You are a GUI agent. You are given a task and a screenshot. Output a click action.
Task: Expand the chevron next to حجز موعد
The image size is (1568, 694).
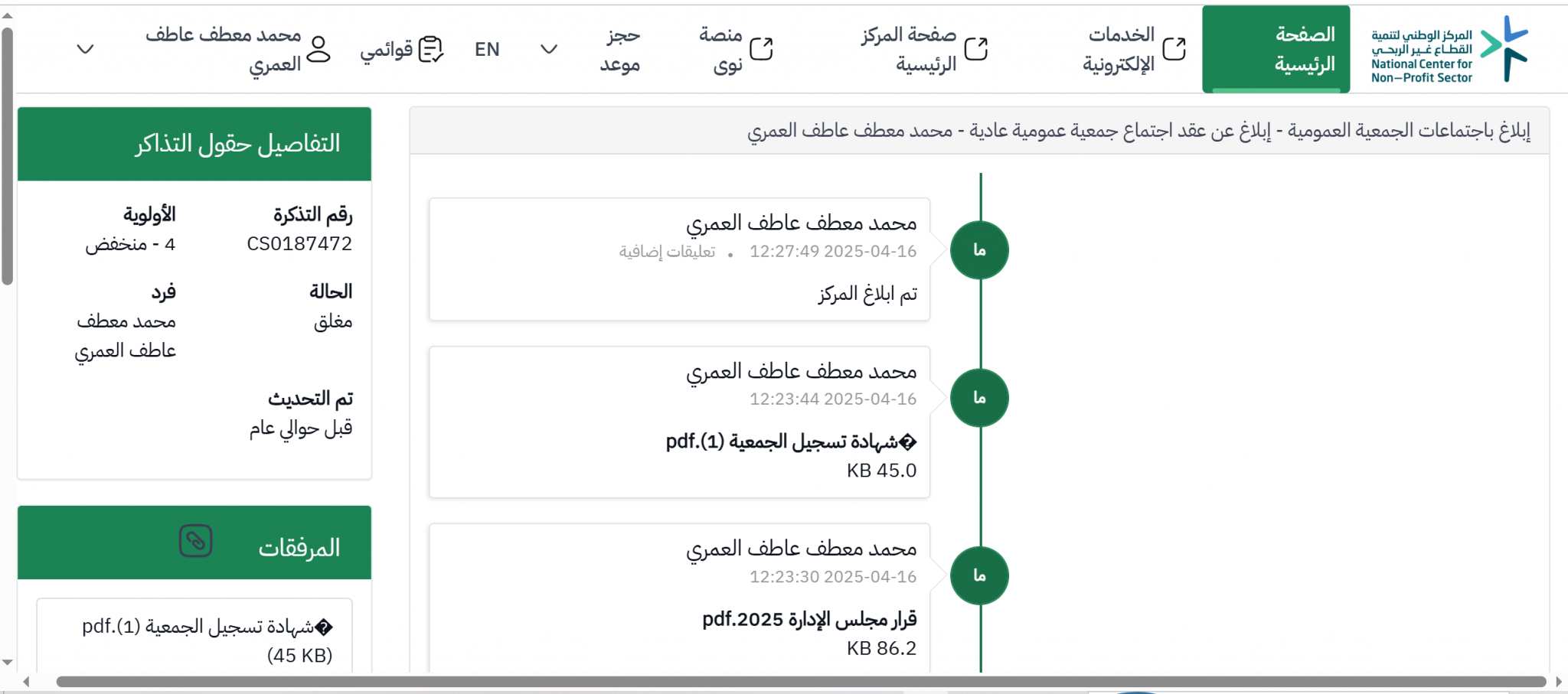549,49
